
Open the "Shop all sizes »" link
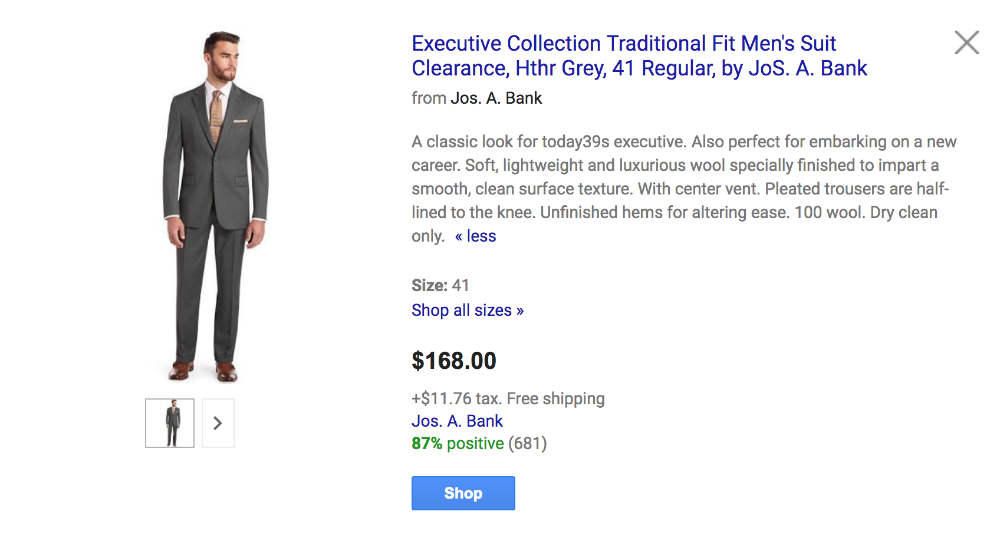click(x=467, y=310)
